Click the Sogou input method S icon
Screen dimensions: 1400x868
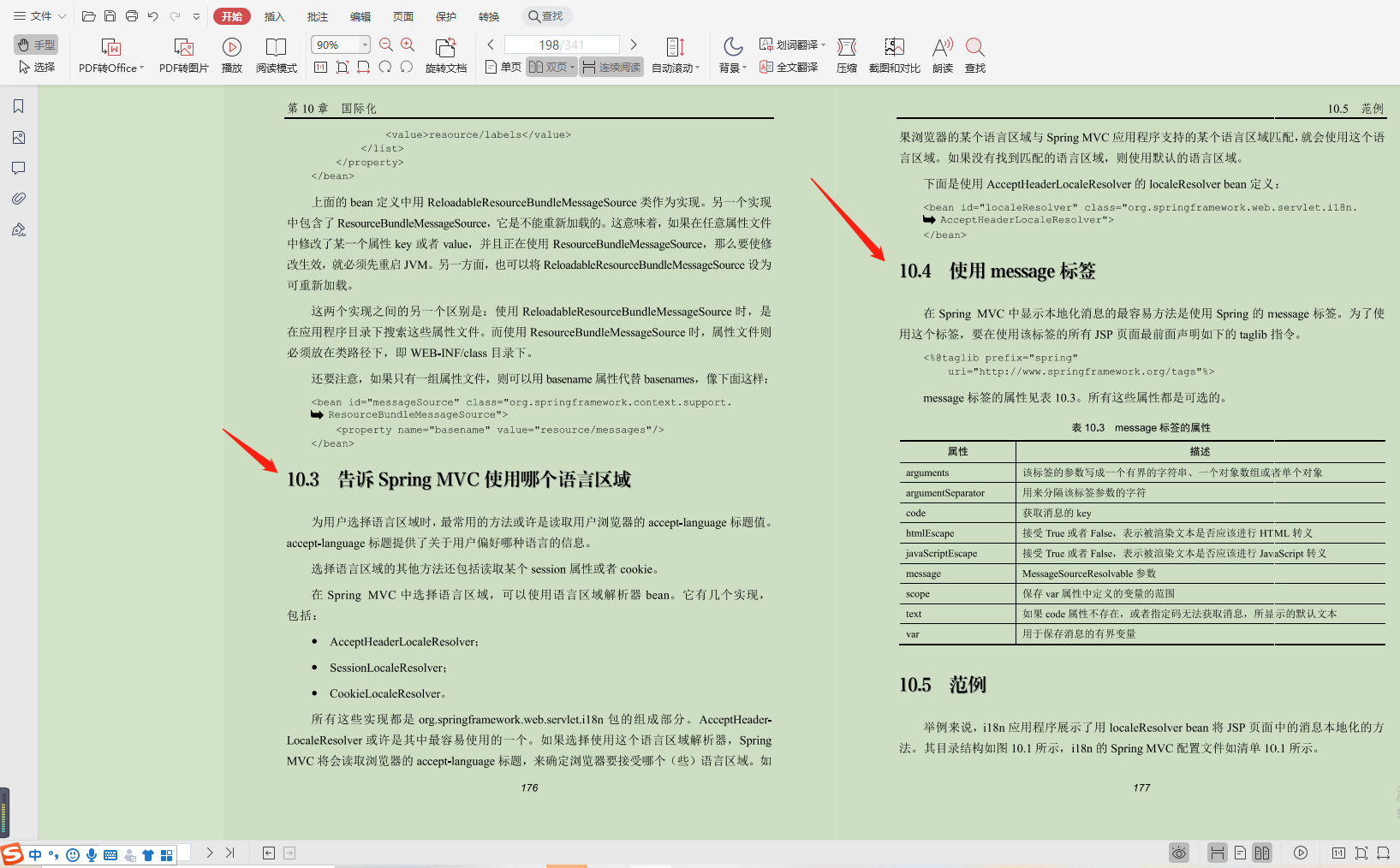tap(12, 854)
